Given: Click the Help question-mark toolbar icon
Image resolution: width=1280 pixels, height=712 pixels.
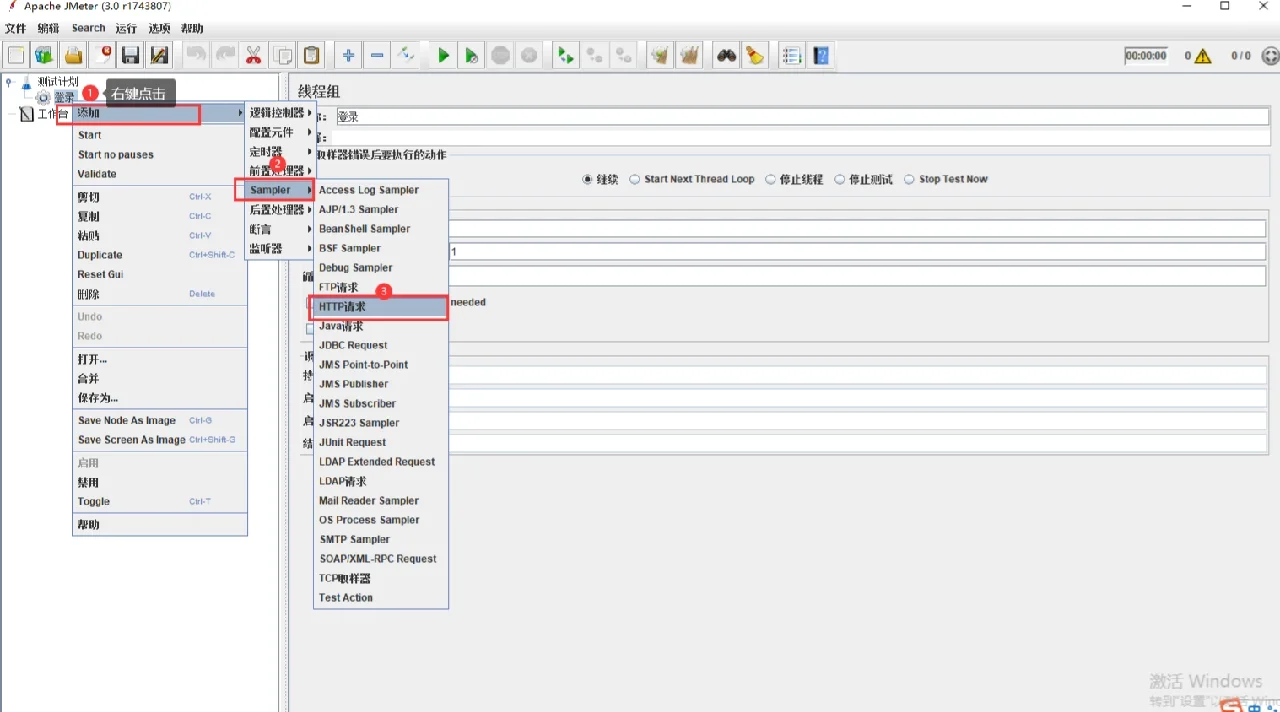Looking at the screenshot, I should (821, 55).
